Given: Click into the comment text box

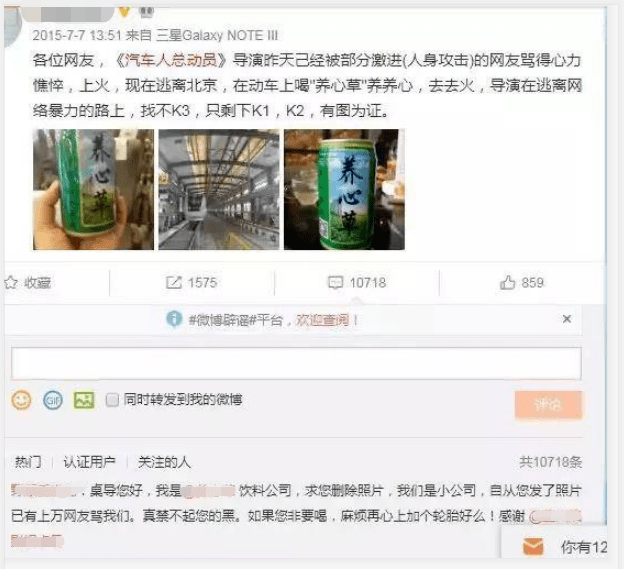Looking at the screenshot, I should (296, 363).
